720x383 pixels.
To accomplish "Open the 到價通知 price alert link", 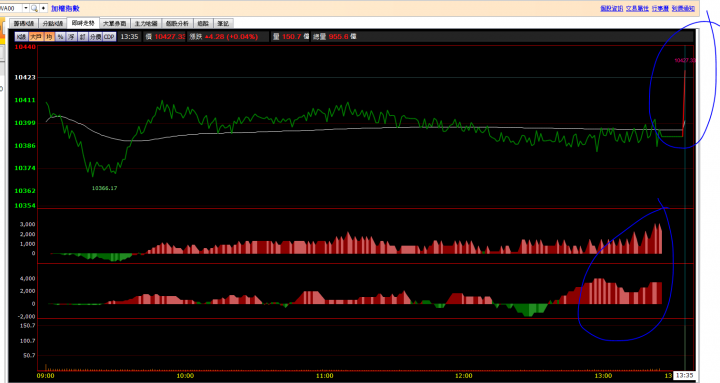I will [683, 8].
